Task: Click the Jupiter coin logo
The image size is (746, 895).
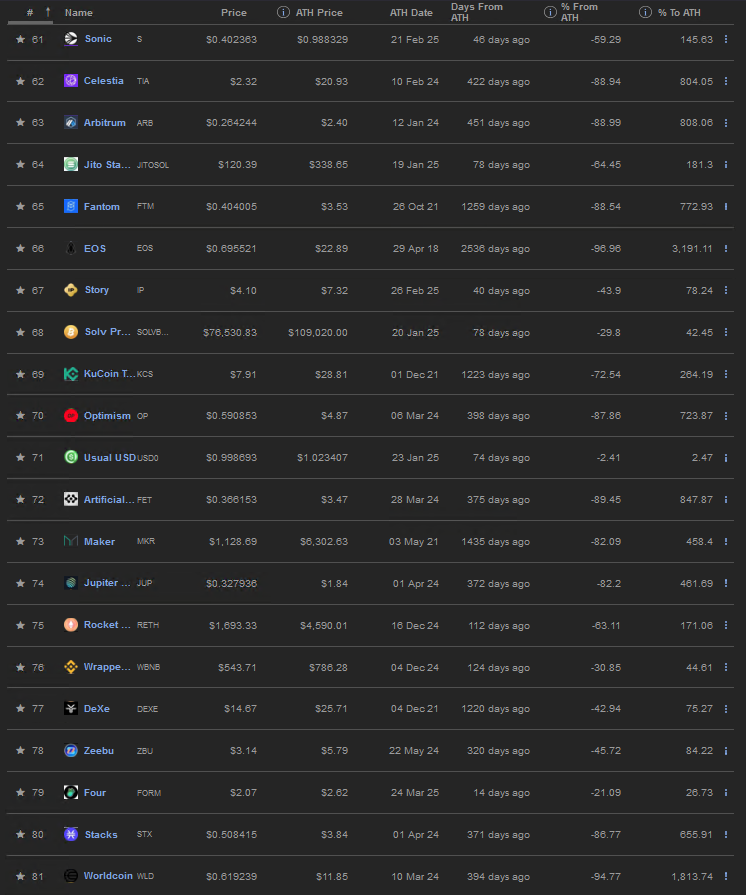Action: (71, 583)
